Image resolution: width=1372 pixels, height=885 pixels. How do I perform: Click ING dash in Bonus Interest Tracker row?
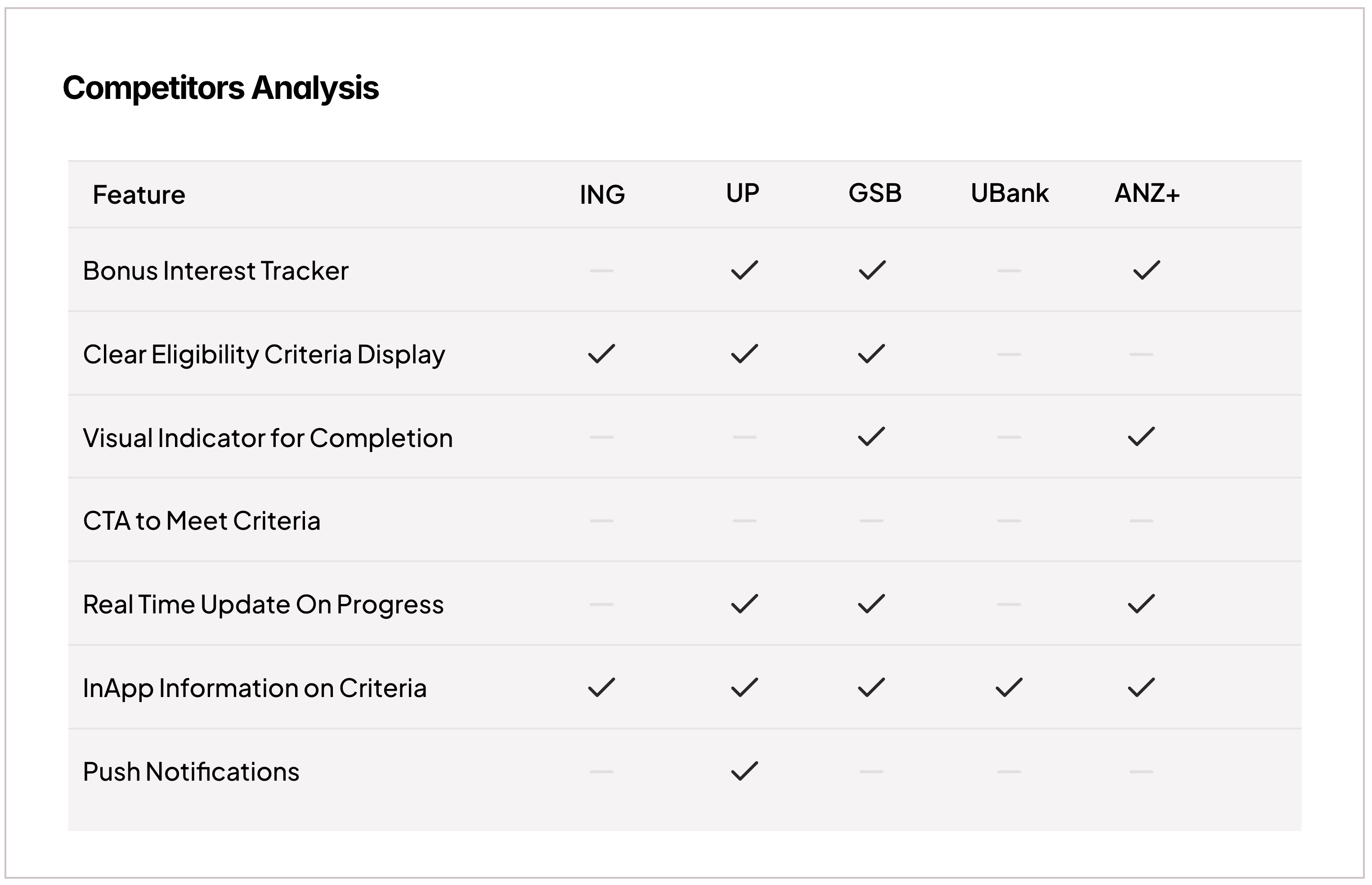(601, 271)
